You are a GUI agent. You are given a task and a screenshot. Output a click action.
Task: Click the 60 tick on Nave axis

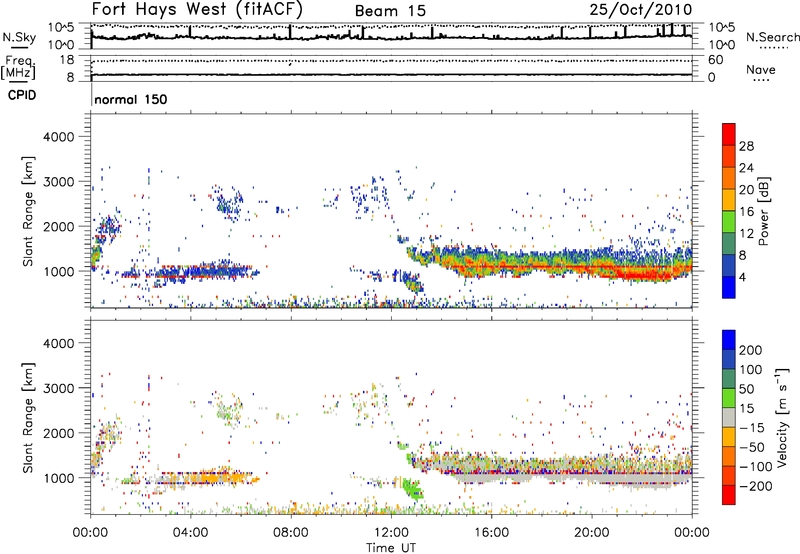tap(716, 60)
